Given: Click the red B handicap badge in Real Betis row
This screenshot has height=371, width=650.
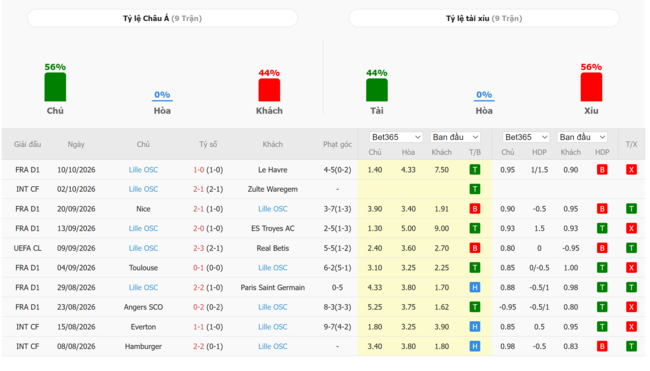Looking at the screenshot, I should [602, 248].
